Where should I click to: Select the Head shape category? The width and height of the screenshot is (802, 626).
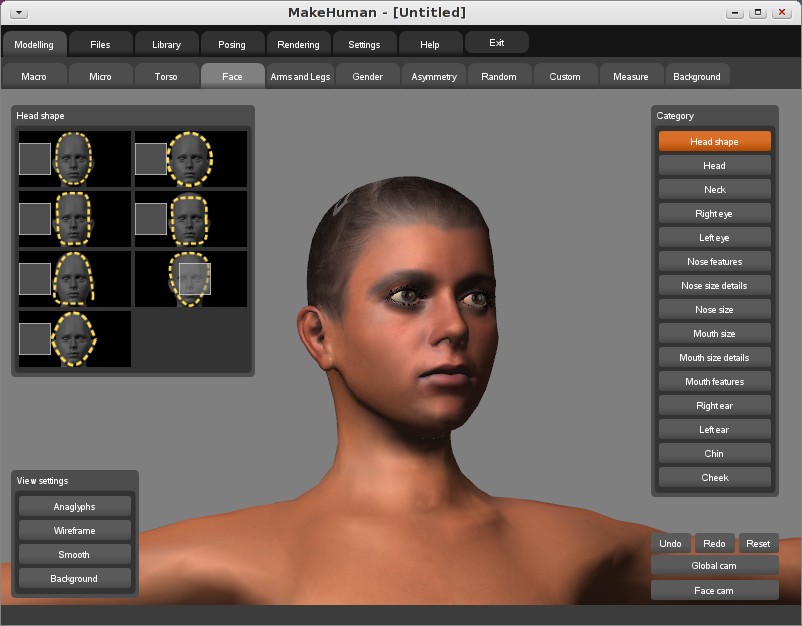coord(715,141)
